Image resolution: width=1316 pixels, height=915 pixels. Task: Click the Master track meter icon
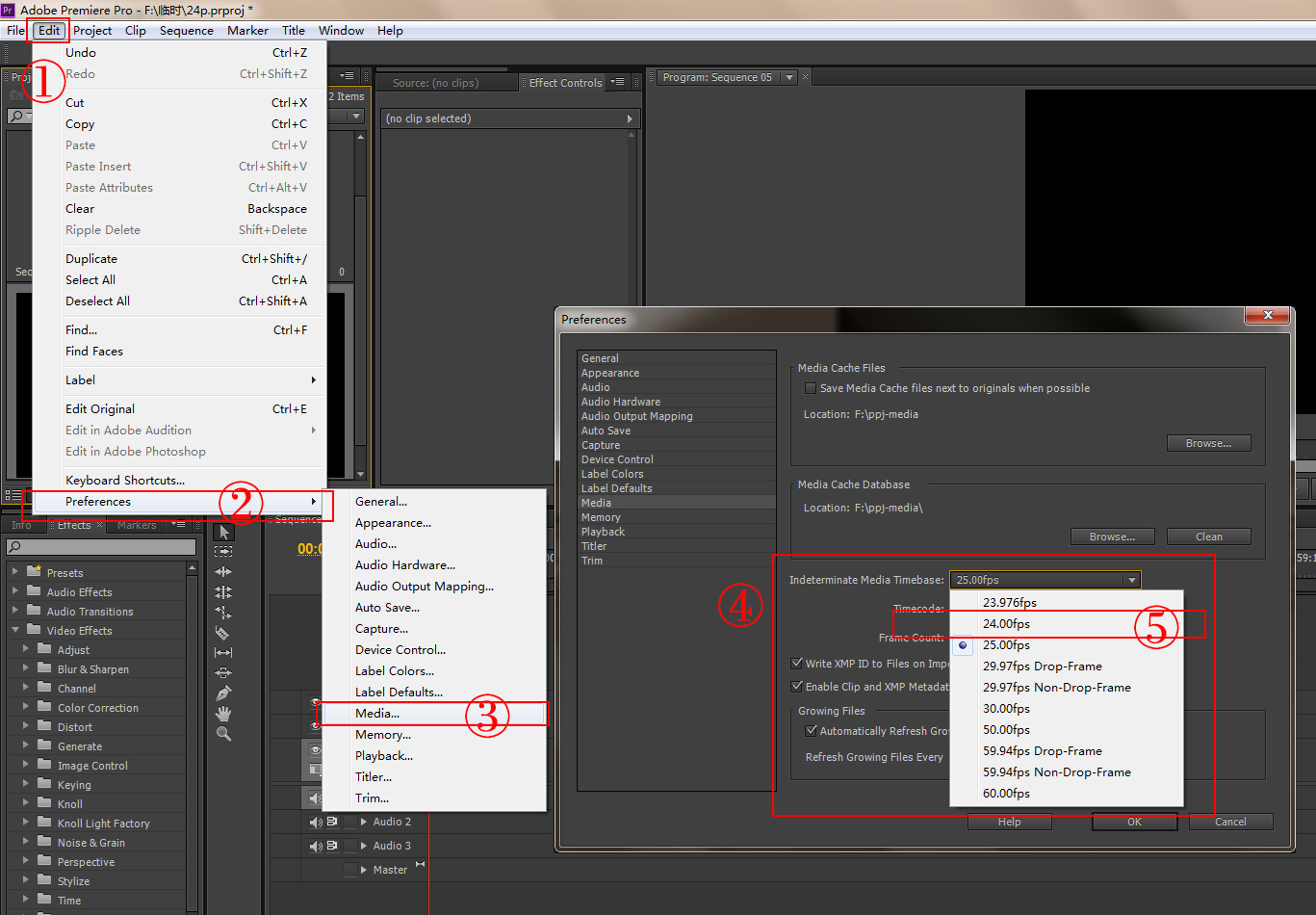420,865
